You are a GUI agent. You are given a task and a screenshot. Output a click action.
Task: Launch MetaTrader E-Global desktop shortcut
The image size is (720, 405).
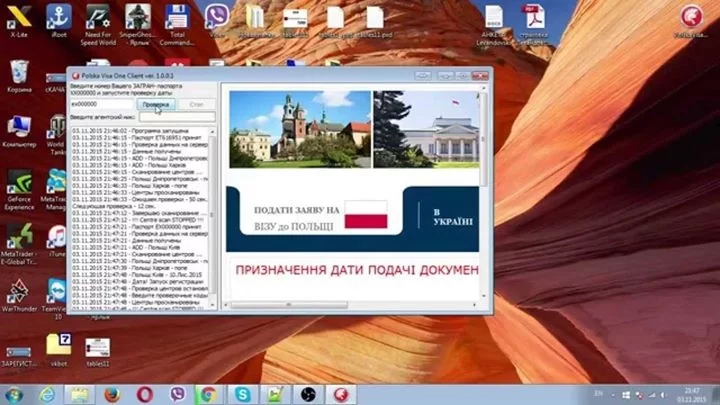click(19, 238)
